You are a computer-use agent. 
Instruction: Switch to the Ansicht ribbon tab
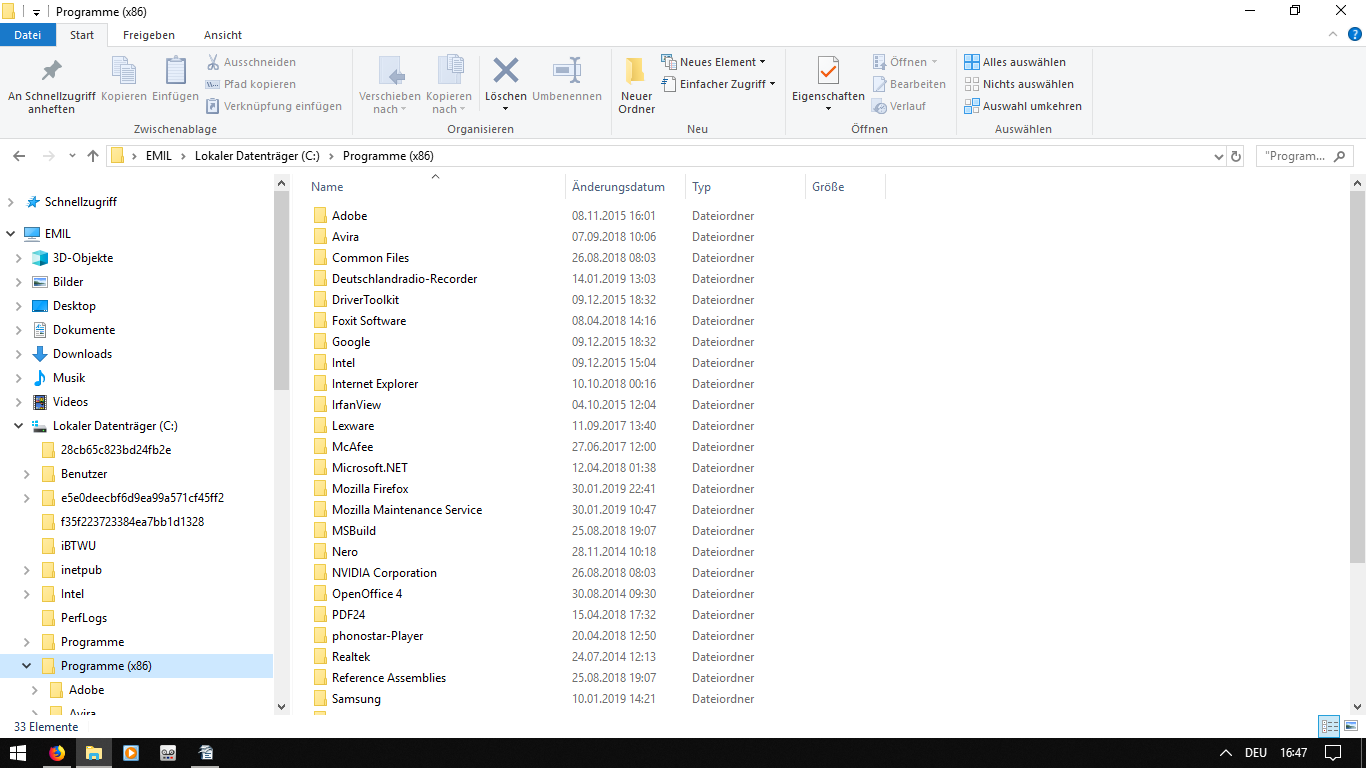coord(222,35)
